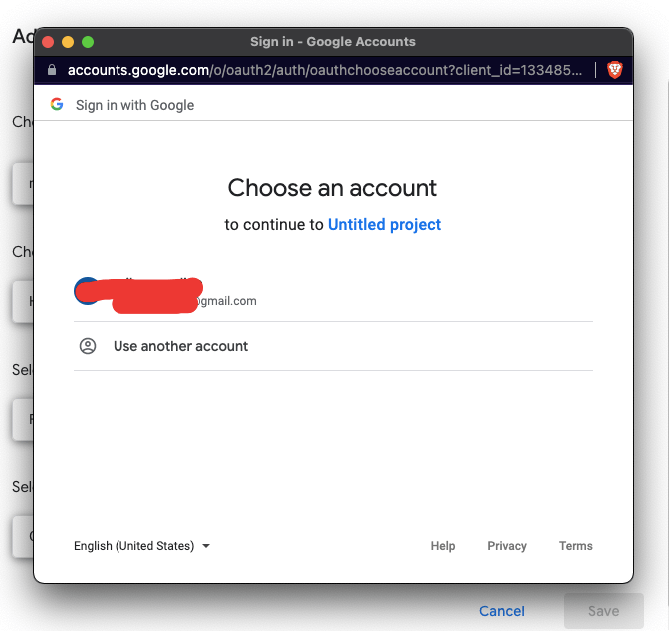
Task: Select the listed gmail.com account
Action: [333, 295]
